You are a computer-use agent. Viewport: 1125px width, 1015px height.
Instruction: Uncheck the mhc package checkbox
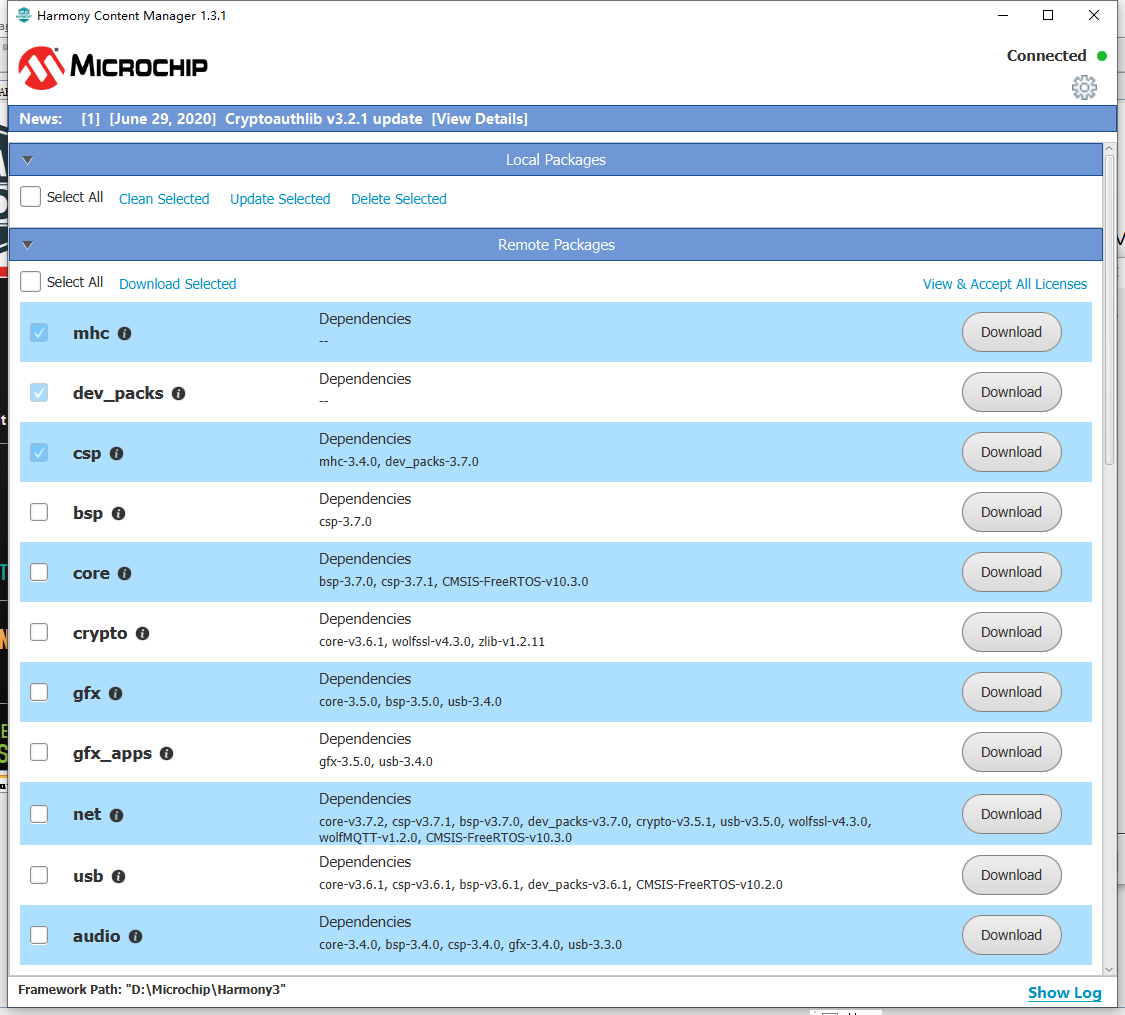[x=39, y=332]
